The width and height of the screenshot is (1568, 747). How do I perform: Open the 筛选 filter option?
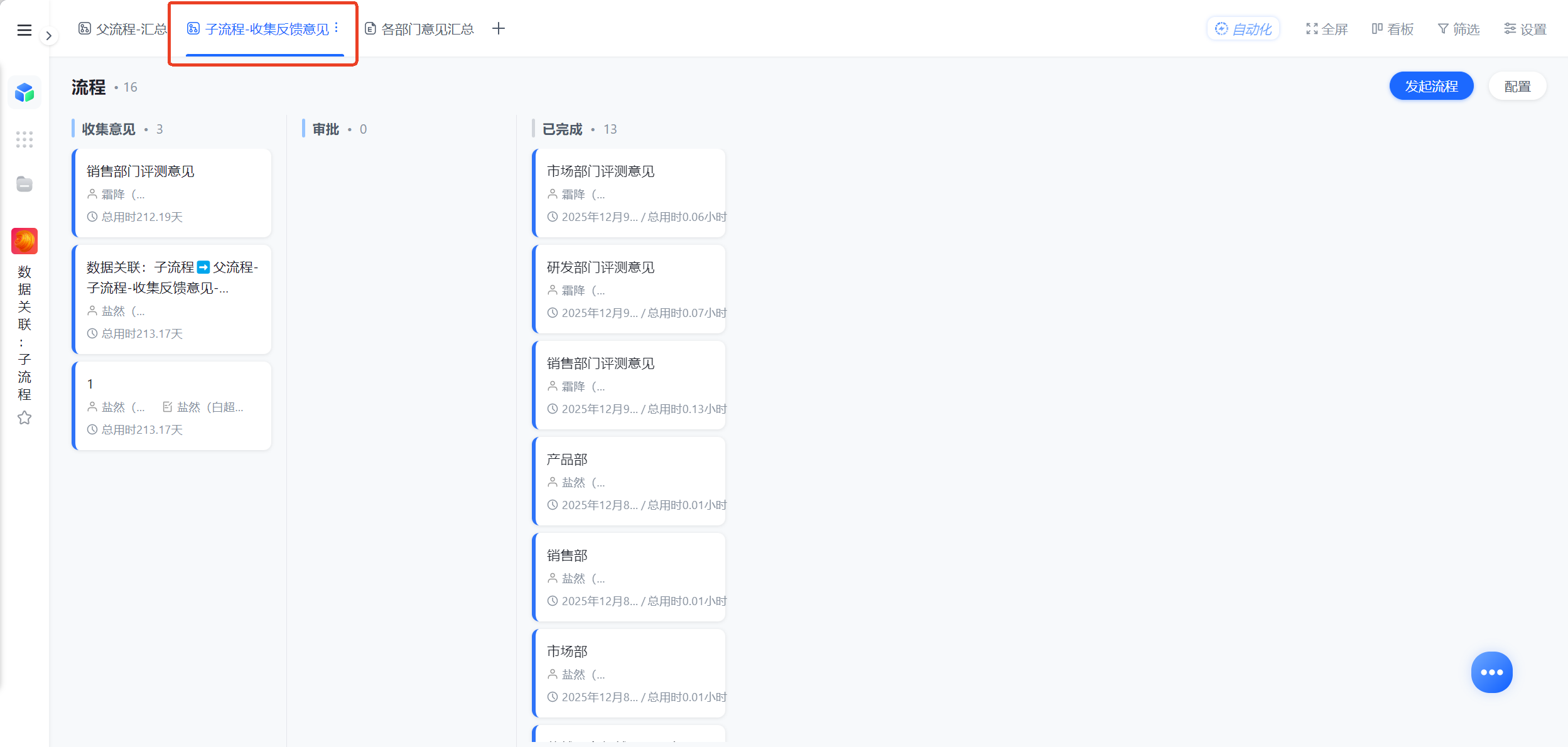pos(1459,29)
